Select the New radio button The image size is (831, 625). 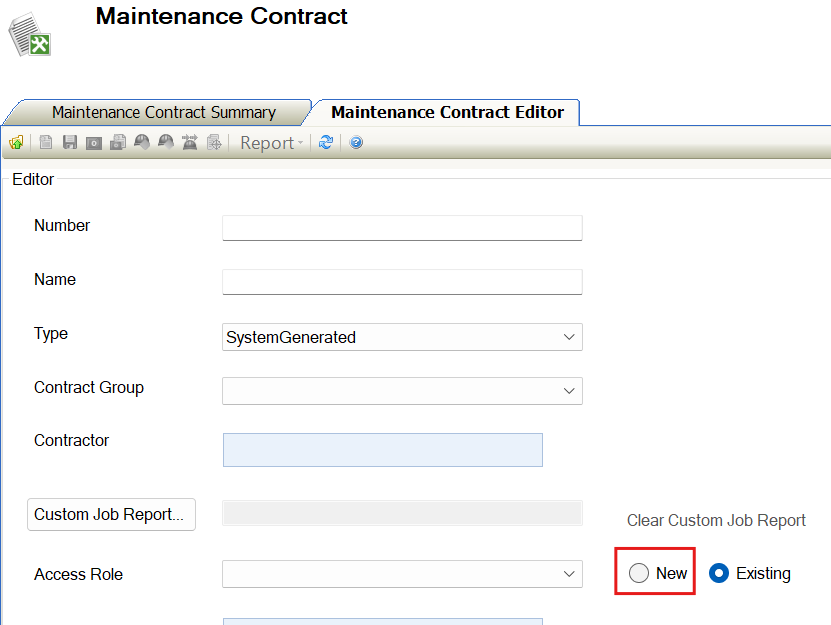[639, 573]
